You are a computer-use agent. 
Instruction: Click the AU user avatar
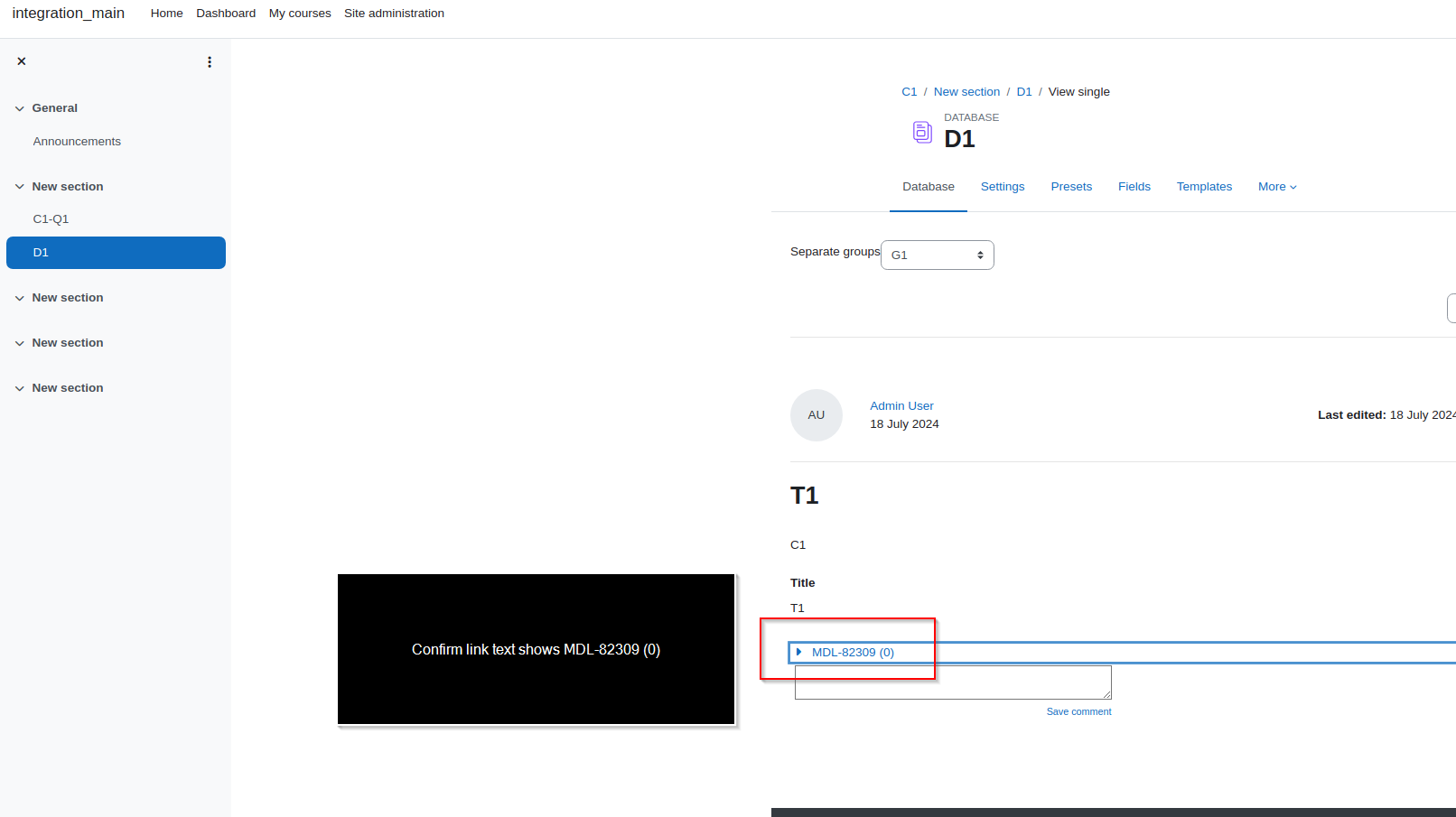pos(817,415)
